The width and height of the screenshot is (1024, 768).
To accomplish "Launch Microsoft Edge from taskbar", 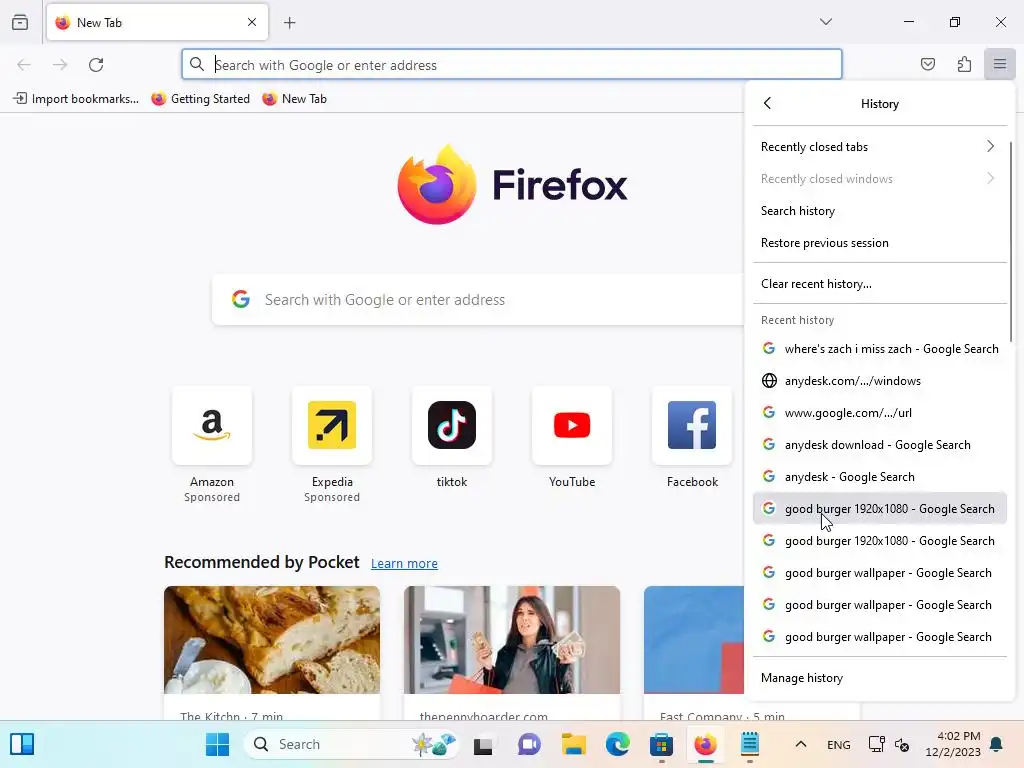I will click(618, 744).
